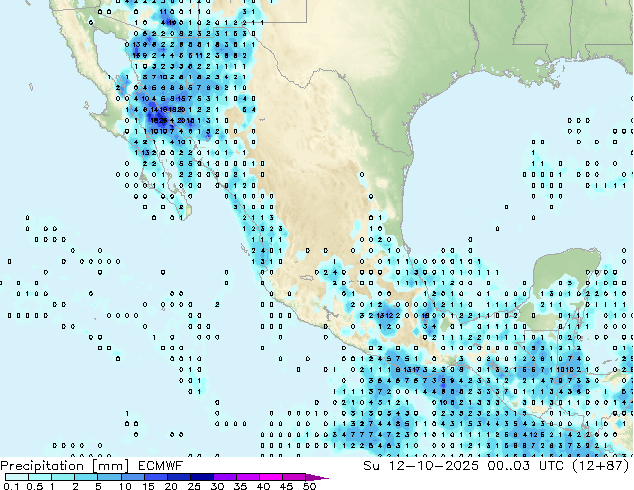This screenshot has height=490, width=634.
Task: Click the 45–50 mm legend color swatch
Action: coord(294,477)
